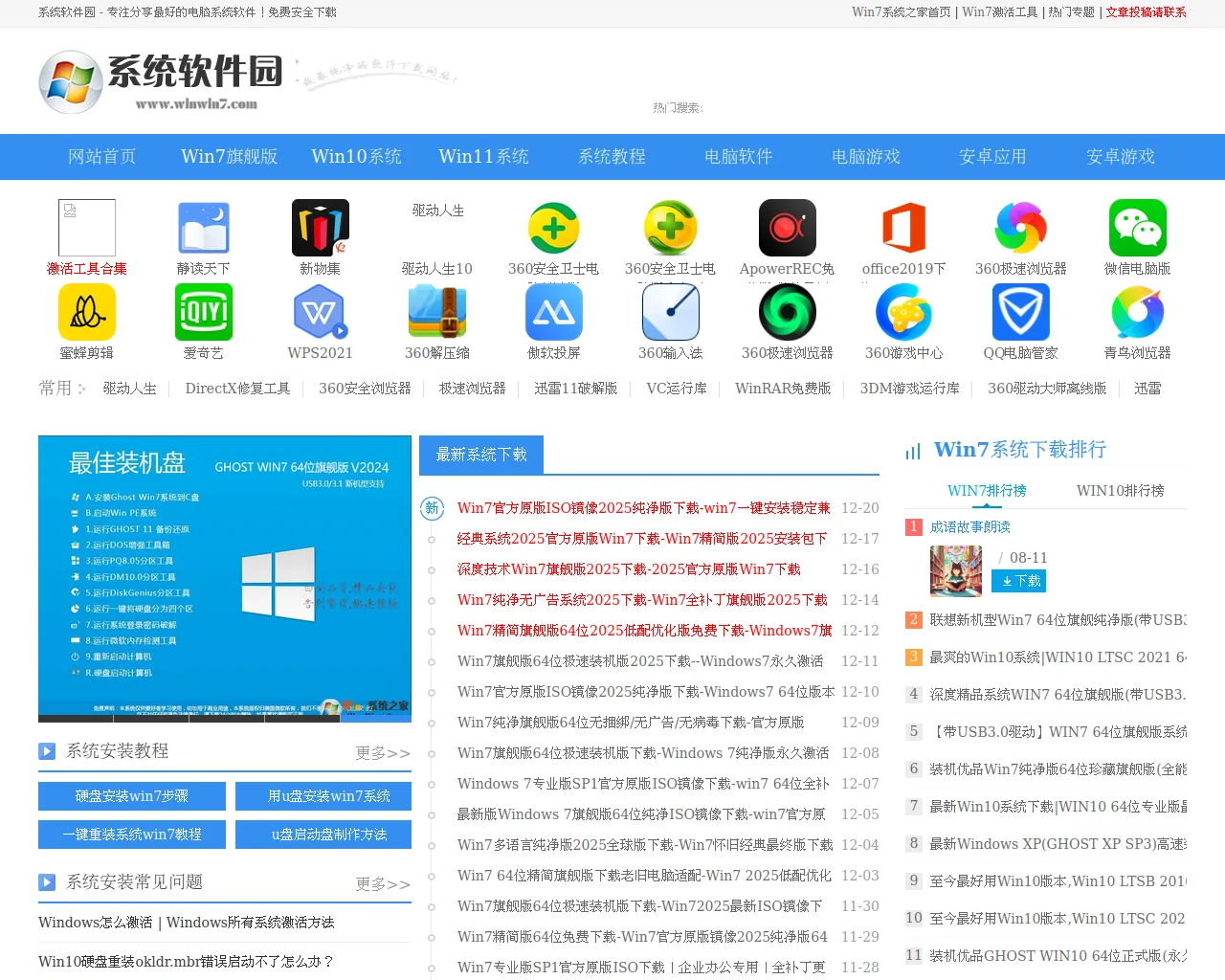Click the 360输入法 icon

click(x=670, y=312)
